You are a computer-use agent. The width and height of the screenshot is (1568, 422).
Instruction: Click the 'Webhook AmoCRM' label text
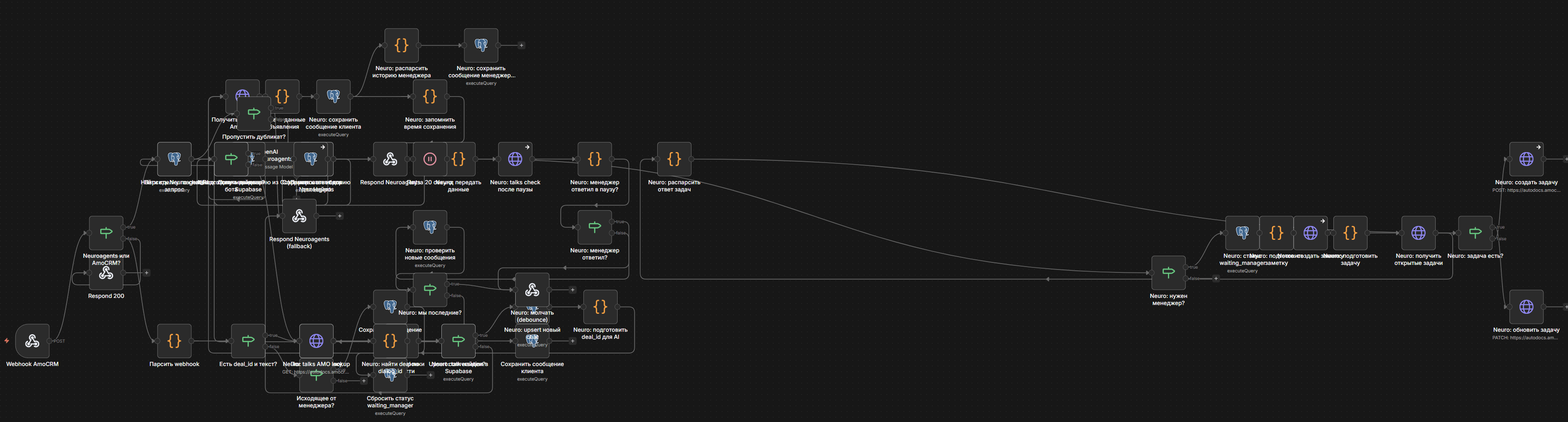[32, 364]
